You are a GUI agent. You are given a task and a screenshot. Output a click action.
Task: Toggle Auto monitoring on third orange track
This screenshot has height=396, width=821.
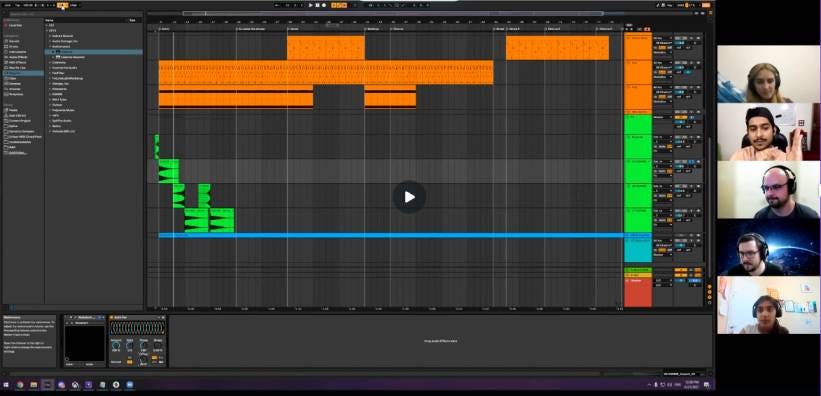[662, 97]
